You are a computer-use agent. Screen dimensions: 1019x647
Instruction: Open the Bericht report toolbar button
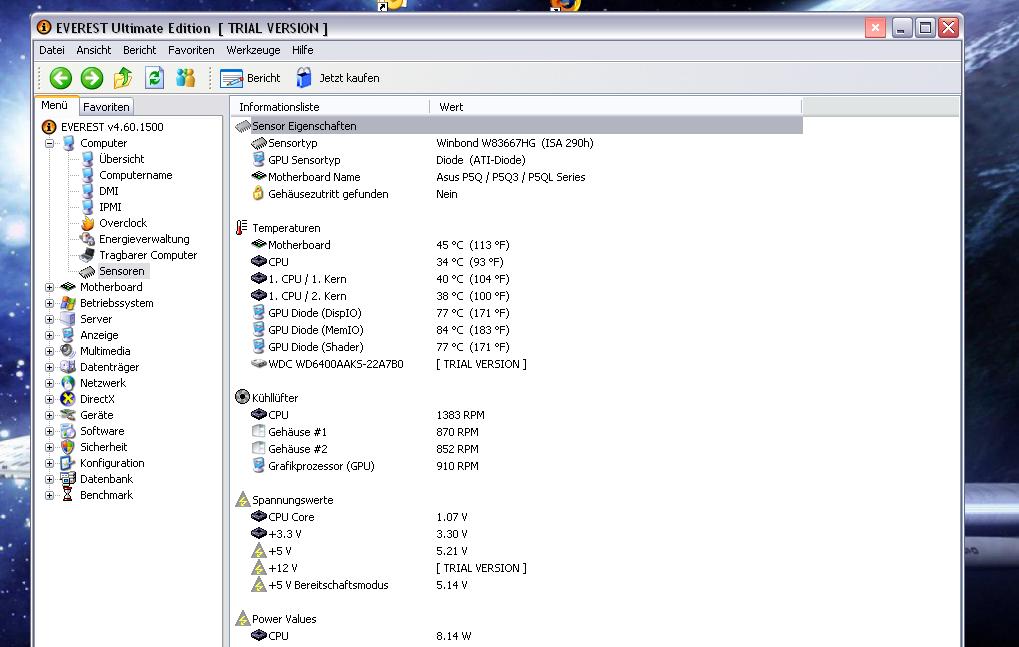[250, 78]
